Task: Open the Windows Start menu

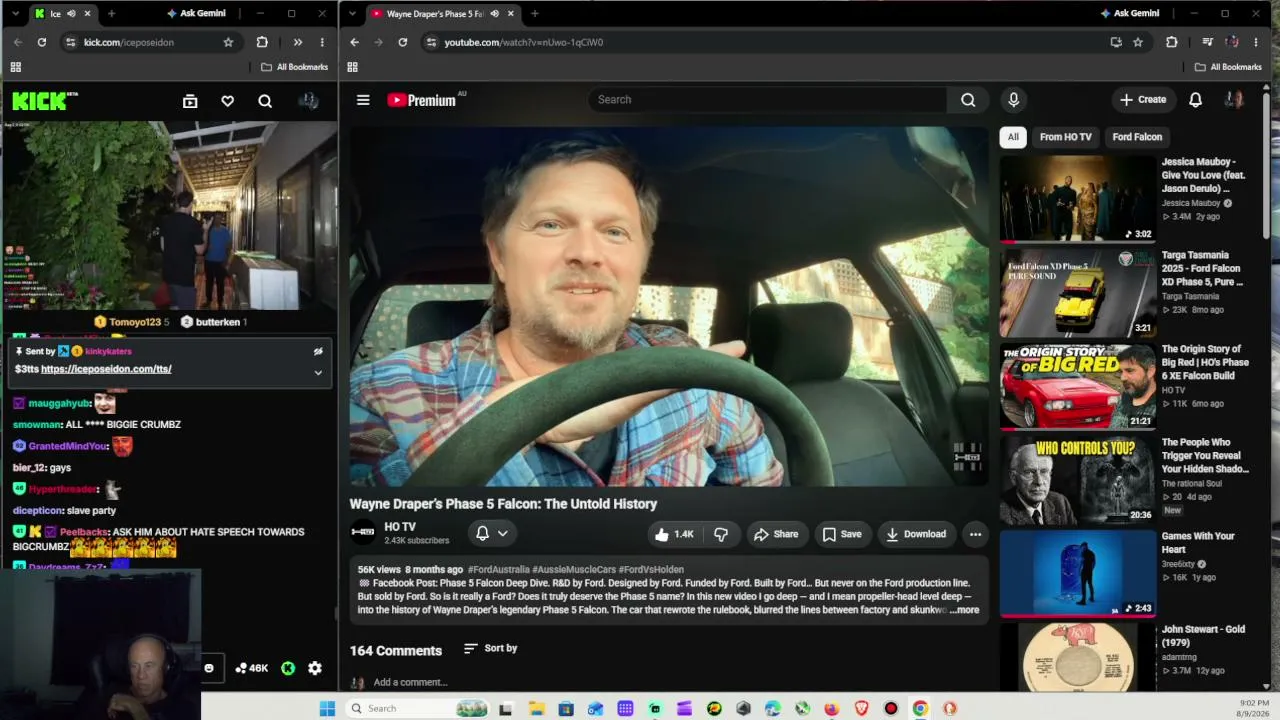Action: 327,709
